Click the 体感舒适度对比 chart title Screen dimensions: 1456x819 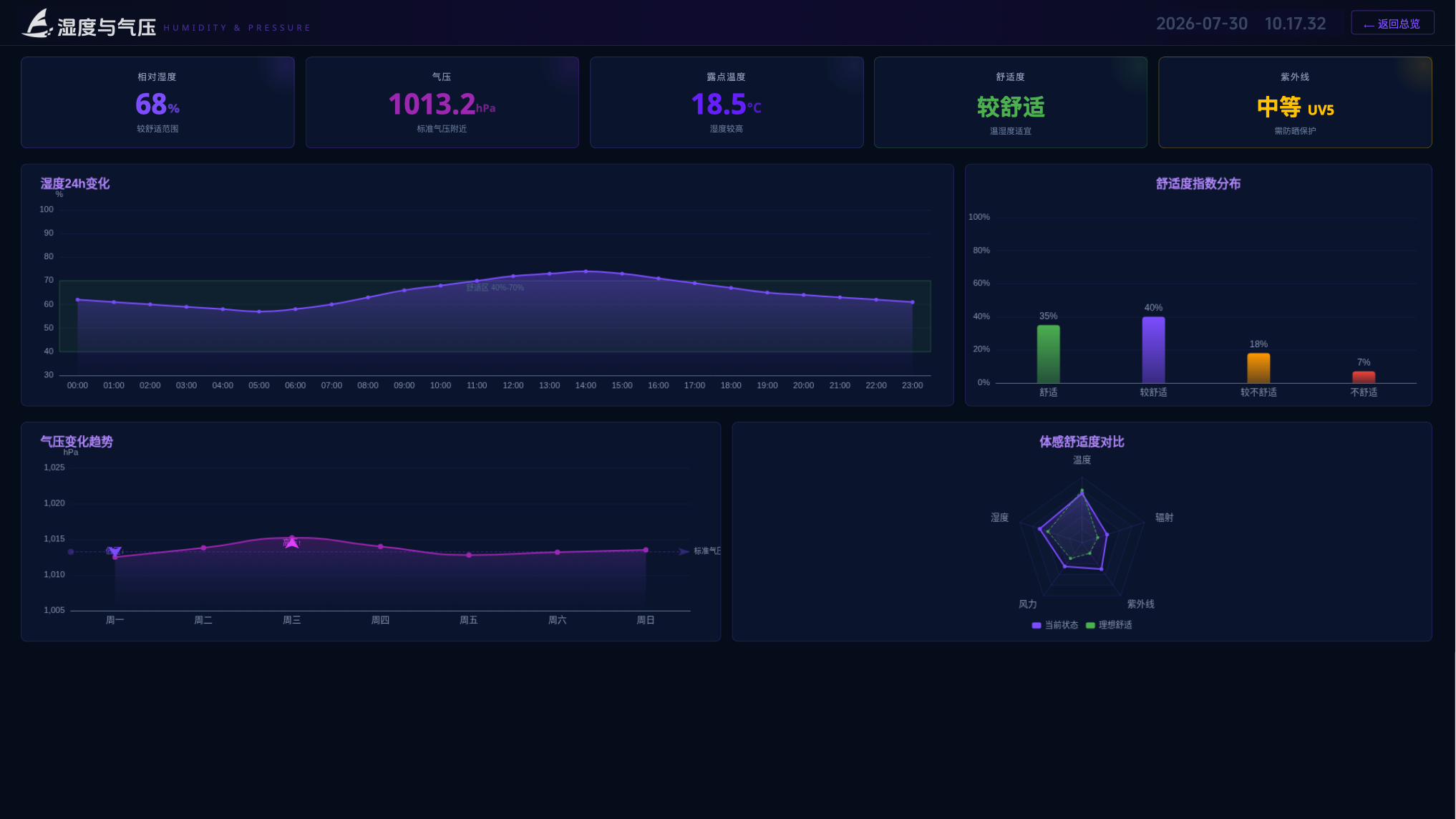[1082, 442]
